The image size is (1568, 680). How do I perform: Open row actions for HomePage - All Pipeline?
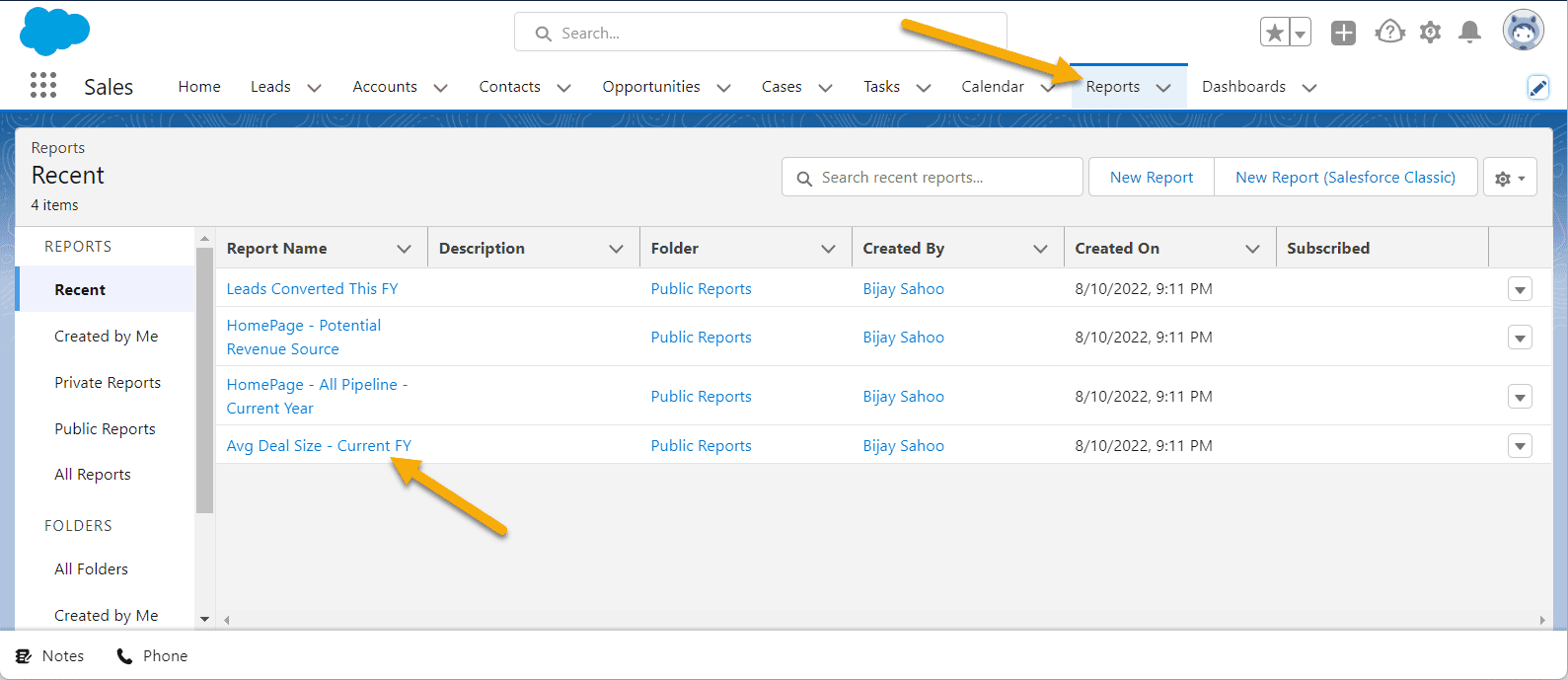click(x=1520, y=398)
